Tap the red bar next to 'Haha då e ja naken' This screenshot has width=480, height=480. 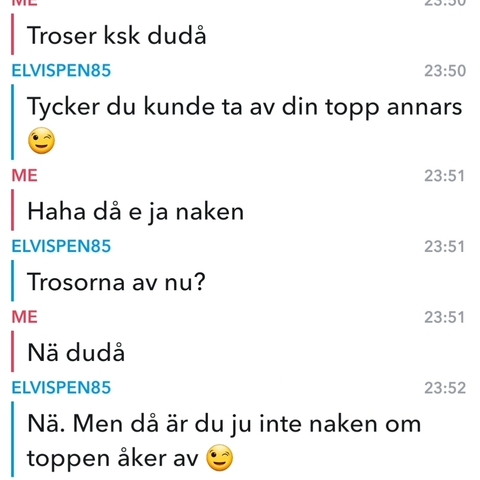coord(13,210)
